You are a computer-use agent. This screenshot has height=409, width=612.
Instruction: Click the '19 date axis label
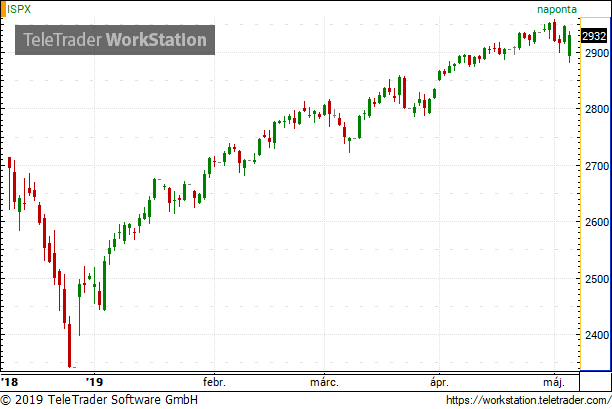(x=94, y=381)
